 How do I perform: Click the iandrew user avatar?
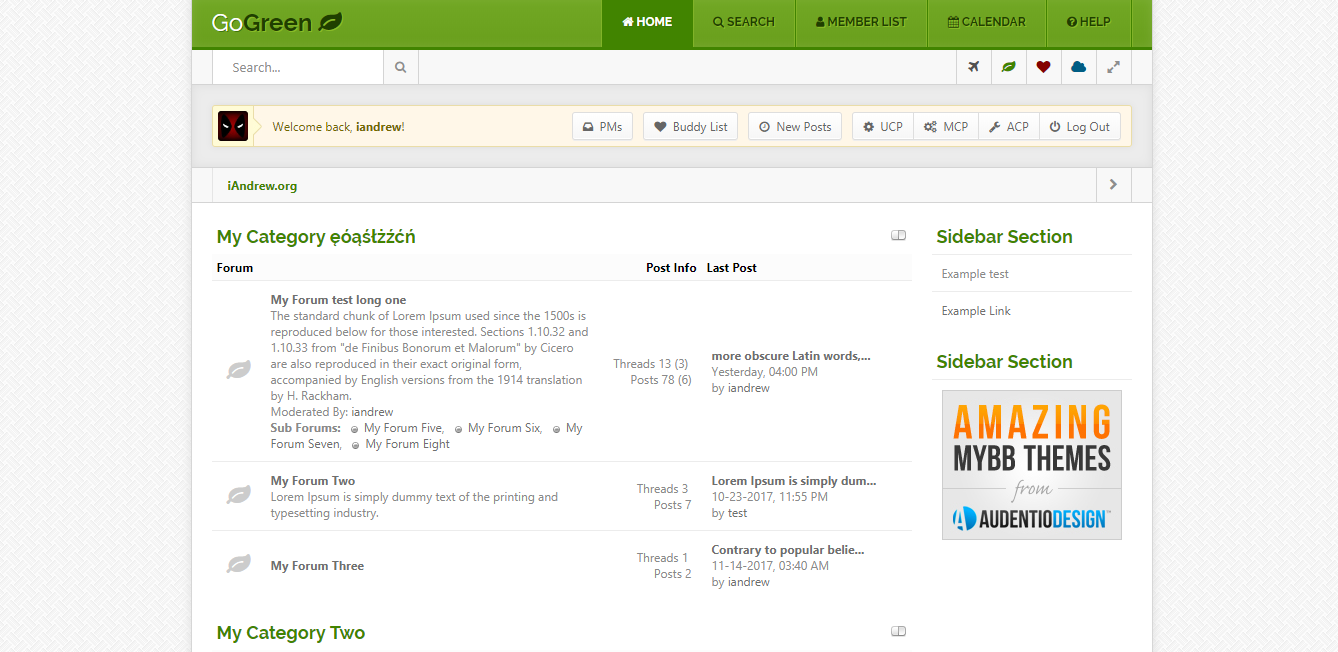click(x=233, y=126)
